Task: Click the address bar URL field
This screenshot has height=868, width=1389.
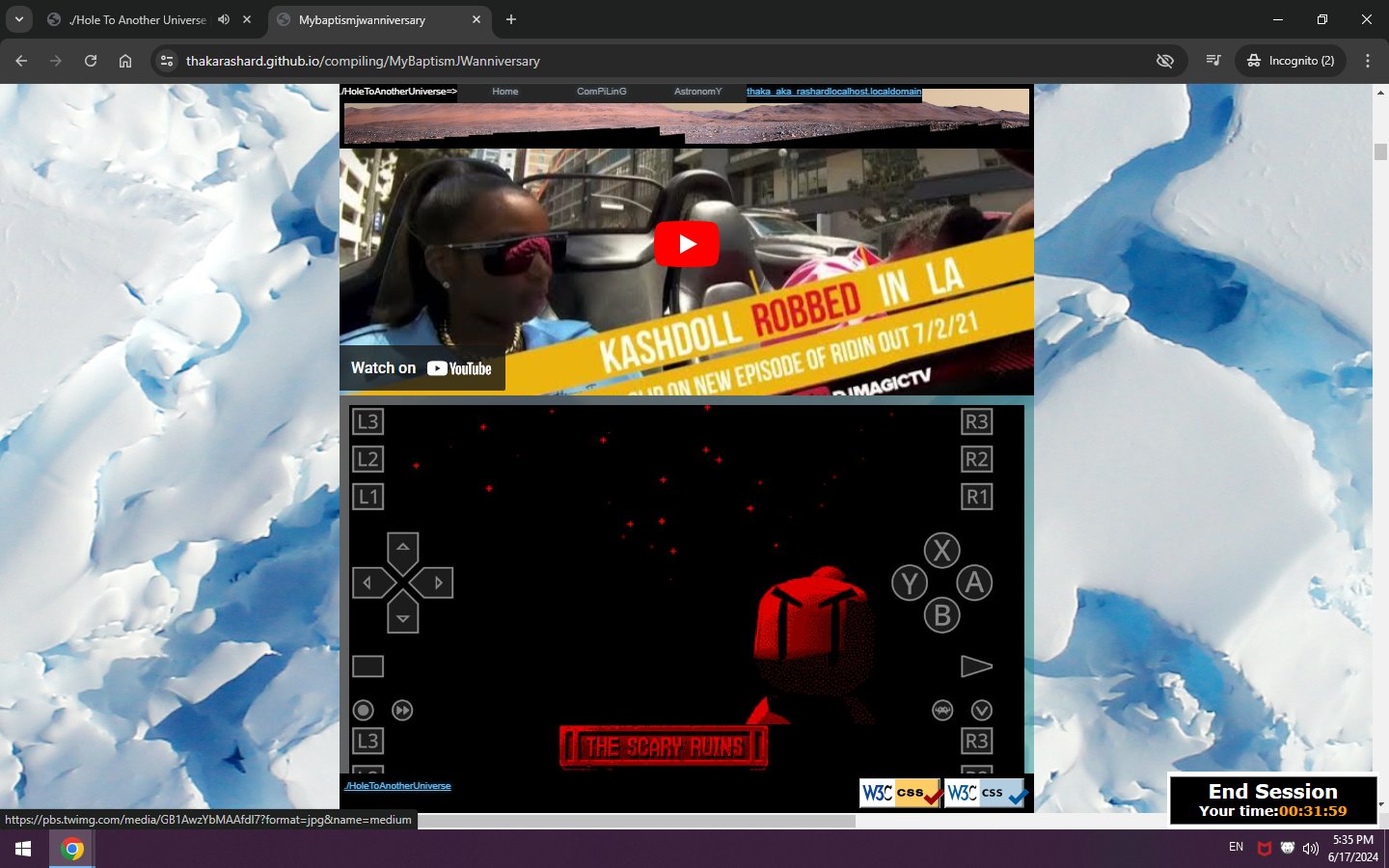Action: click(666, 61)
